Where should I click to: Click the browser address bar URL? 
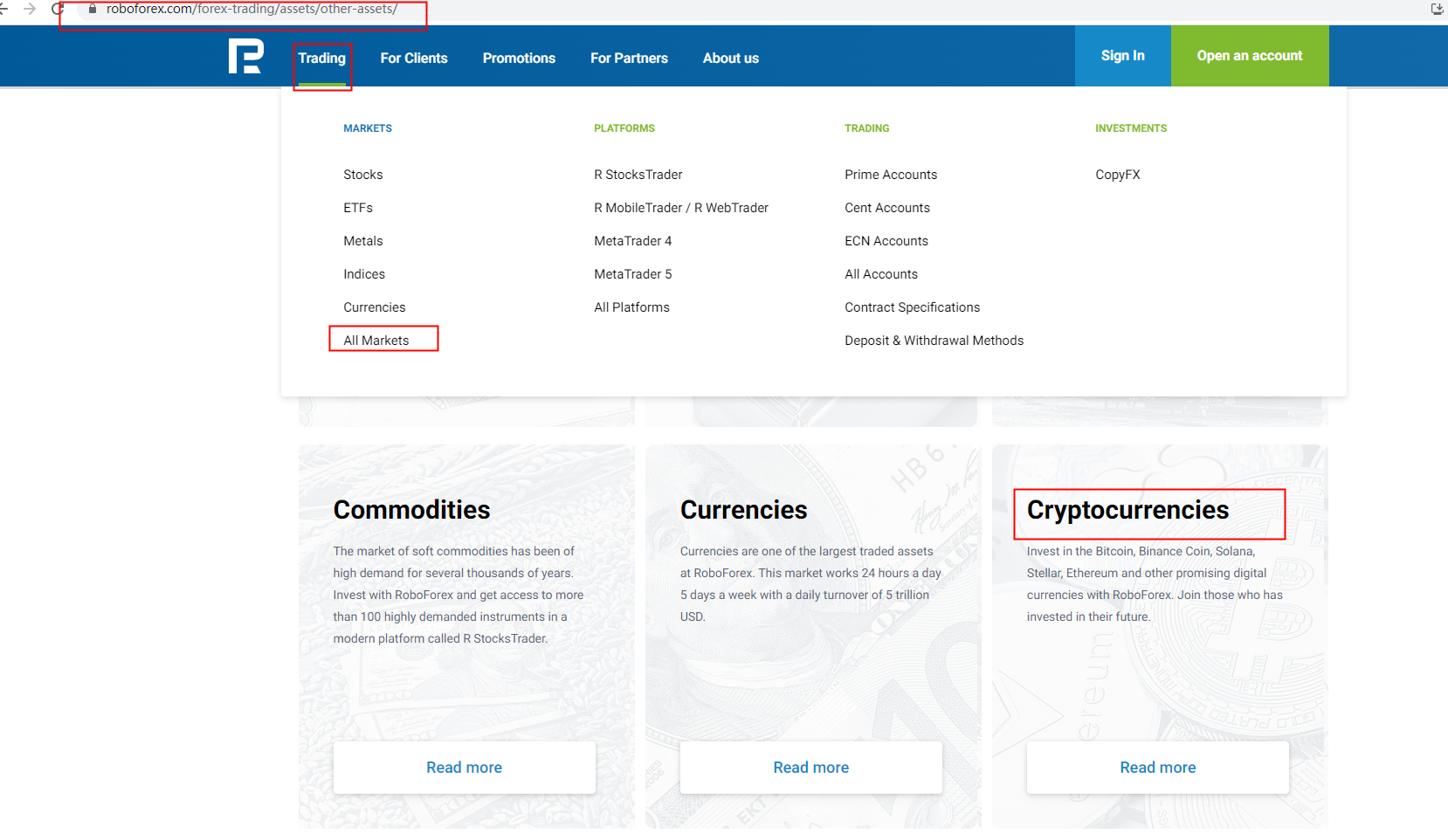(x=252, y=9)
